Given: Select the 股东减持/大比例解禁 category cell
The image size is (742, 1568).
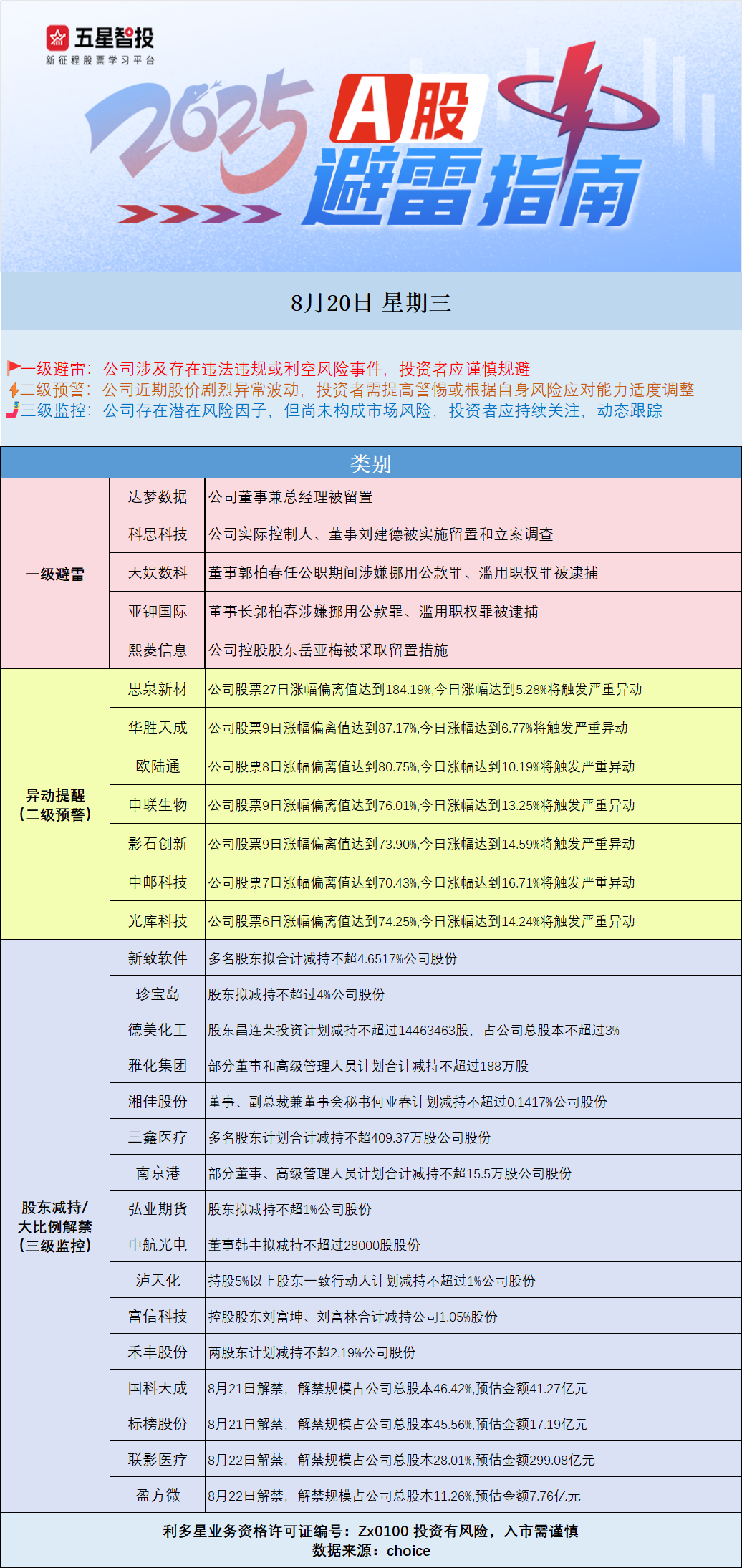Looking at the screenshot, I should 55,1226.
